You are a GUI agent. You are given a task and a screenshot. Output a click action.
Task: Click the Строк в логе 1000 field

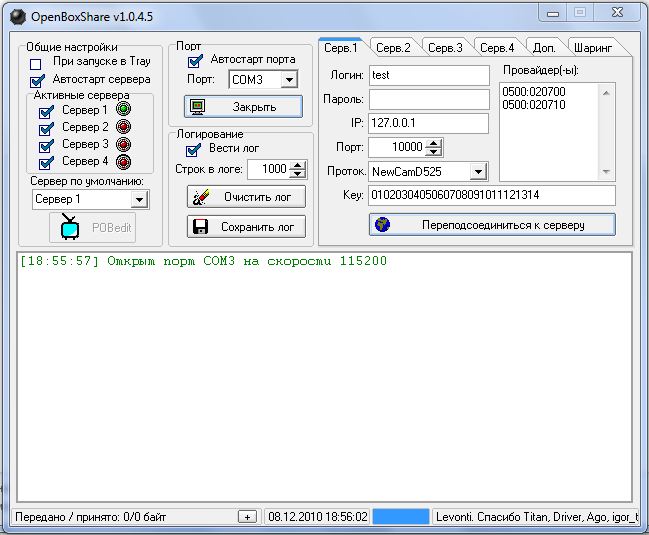(268, 169)
